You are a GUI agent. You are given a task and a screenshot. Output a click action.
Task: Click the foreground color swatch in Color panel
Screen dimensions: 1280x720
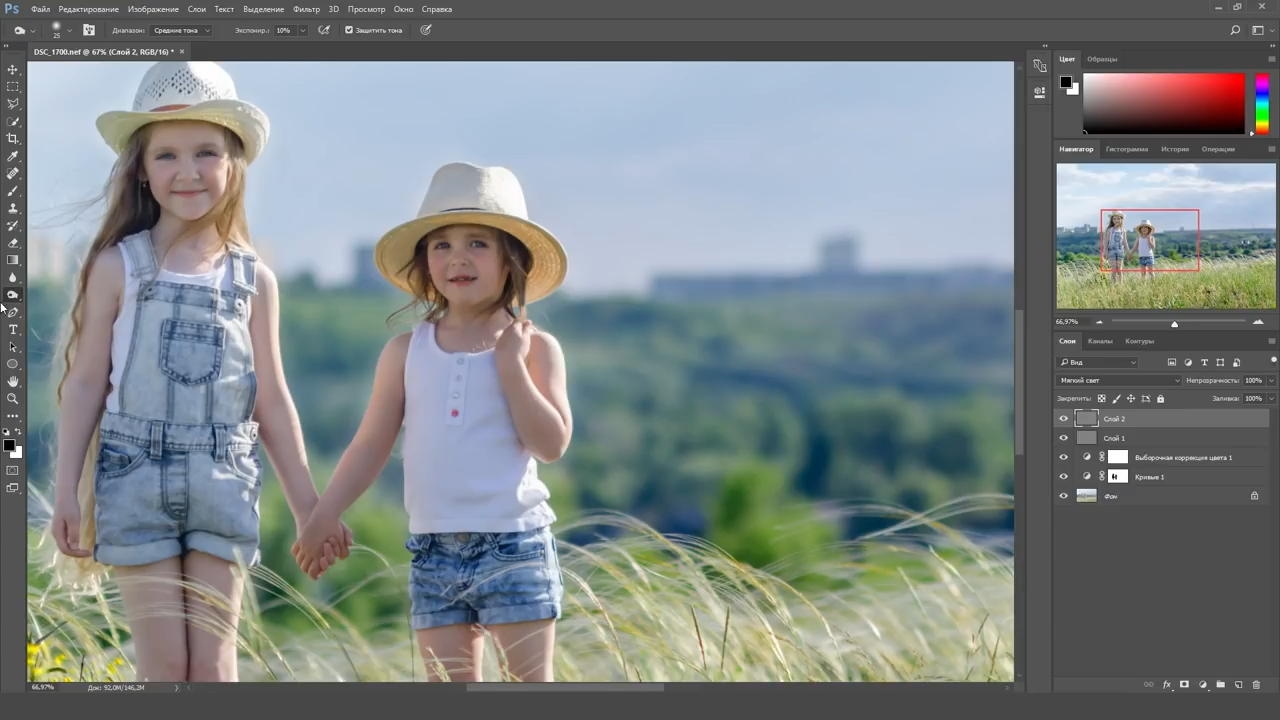click(1066, 82)
